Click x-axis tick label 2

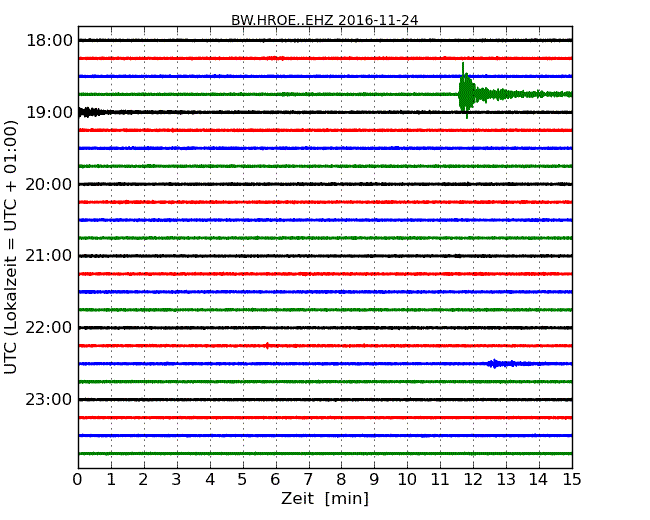(x=144, y=480)
